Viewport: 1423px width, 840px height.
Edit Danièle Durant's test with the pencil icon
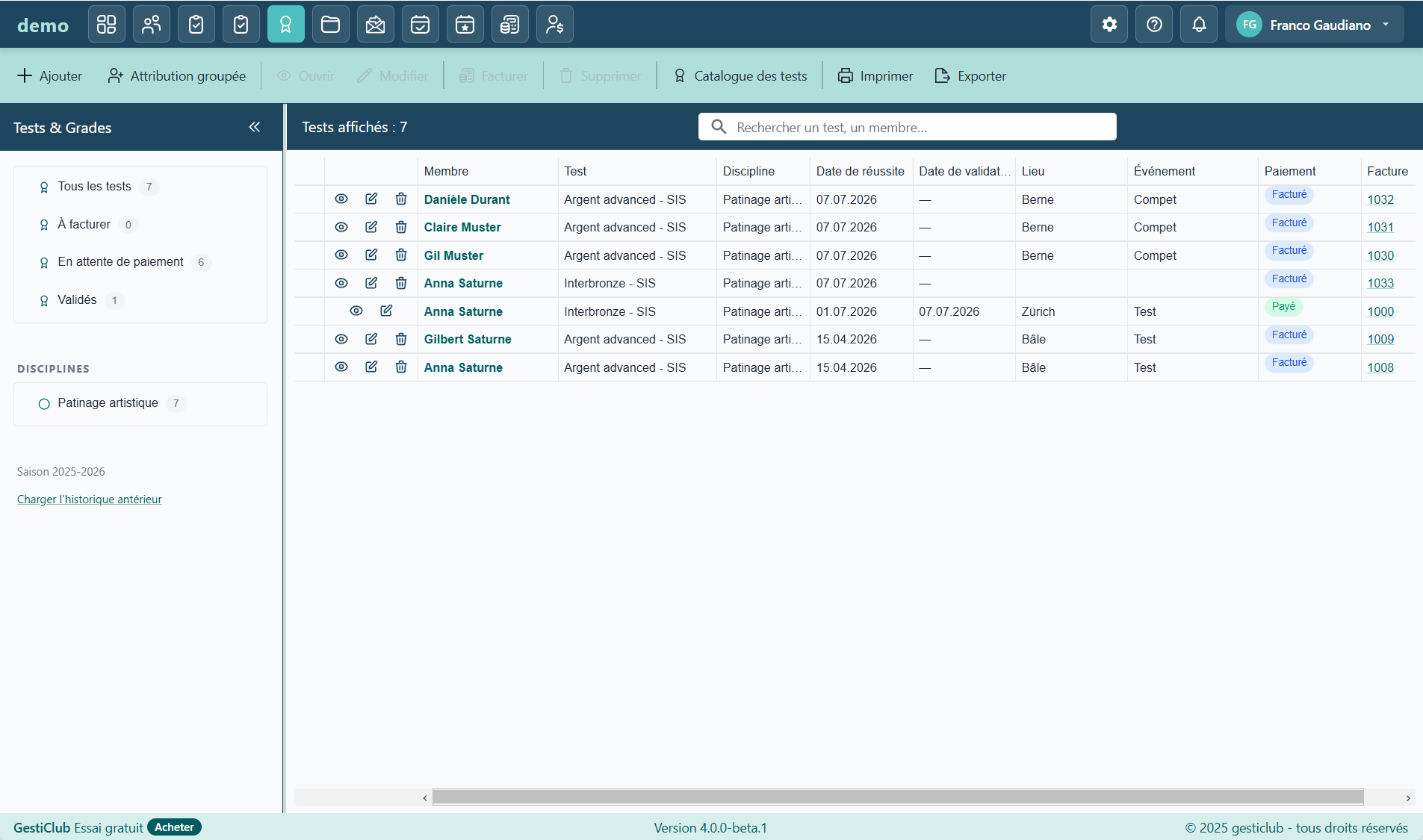click(x=371, y=199)
